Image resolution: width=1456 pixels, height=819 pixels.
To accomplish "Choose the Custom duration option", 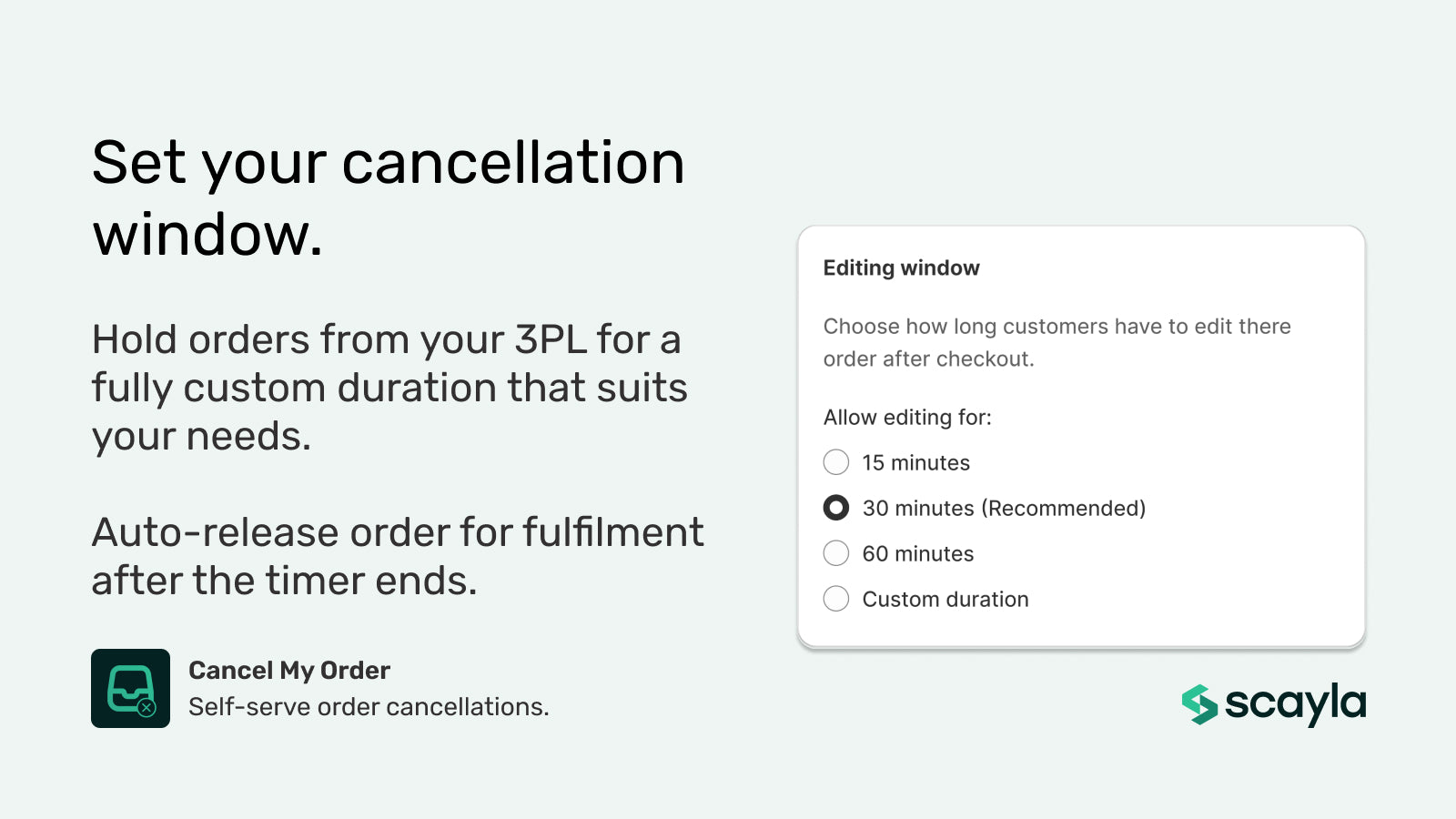I will point(835,599).
